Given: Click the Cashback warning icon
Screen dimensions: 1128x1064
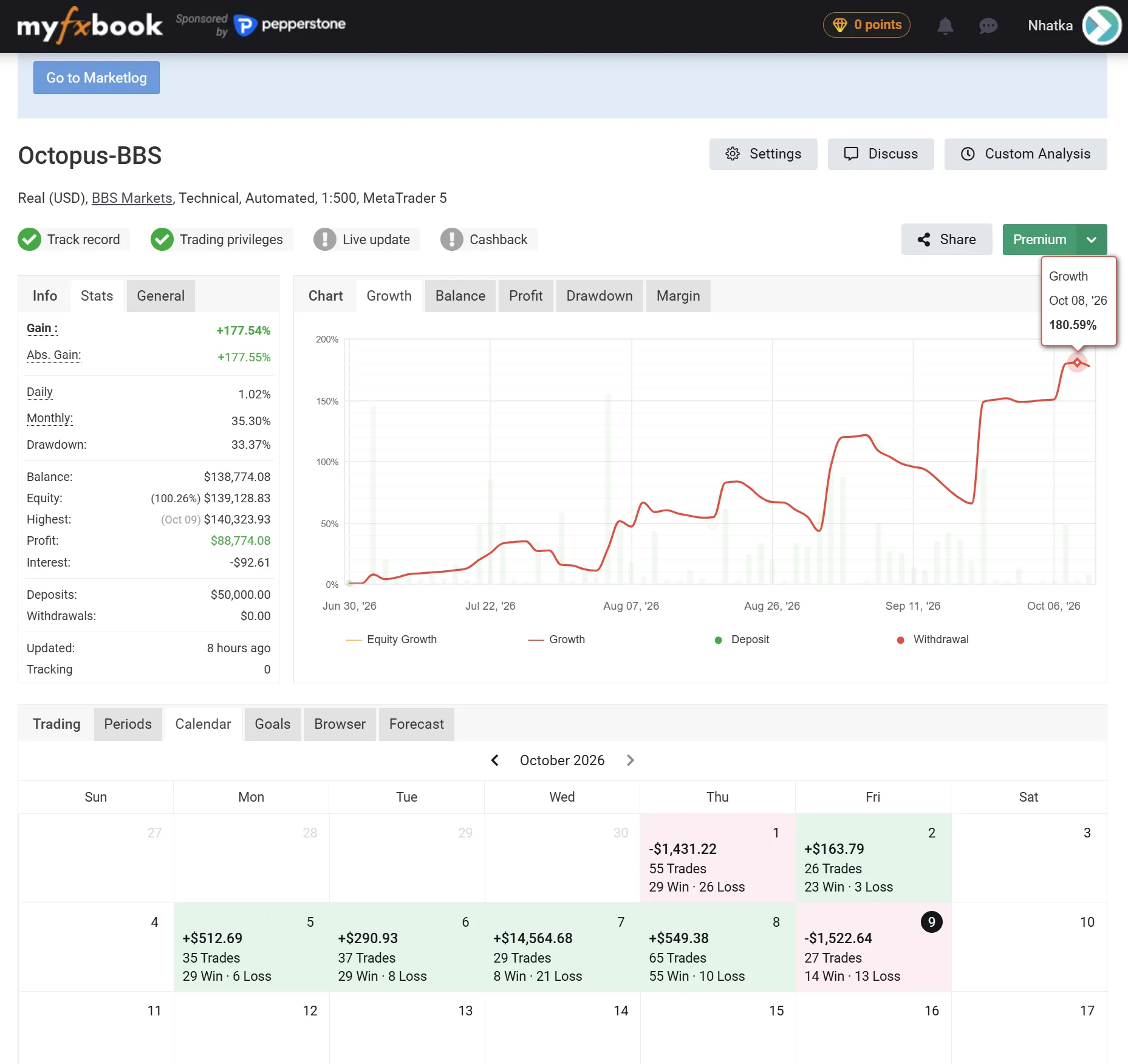Looking at the screenshot, I should tap(451, 239).
